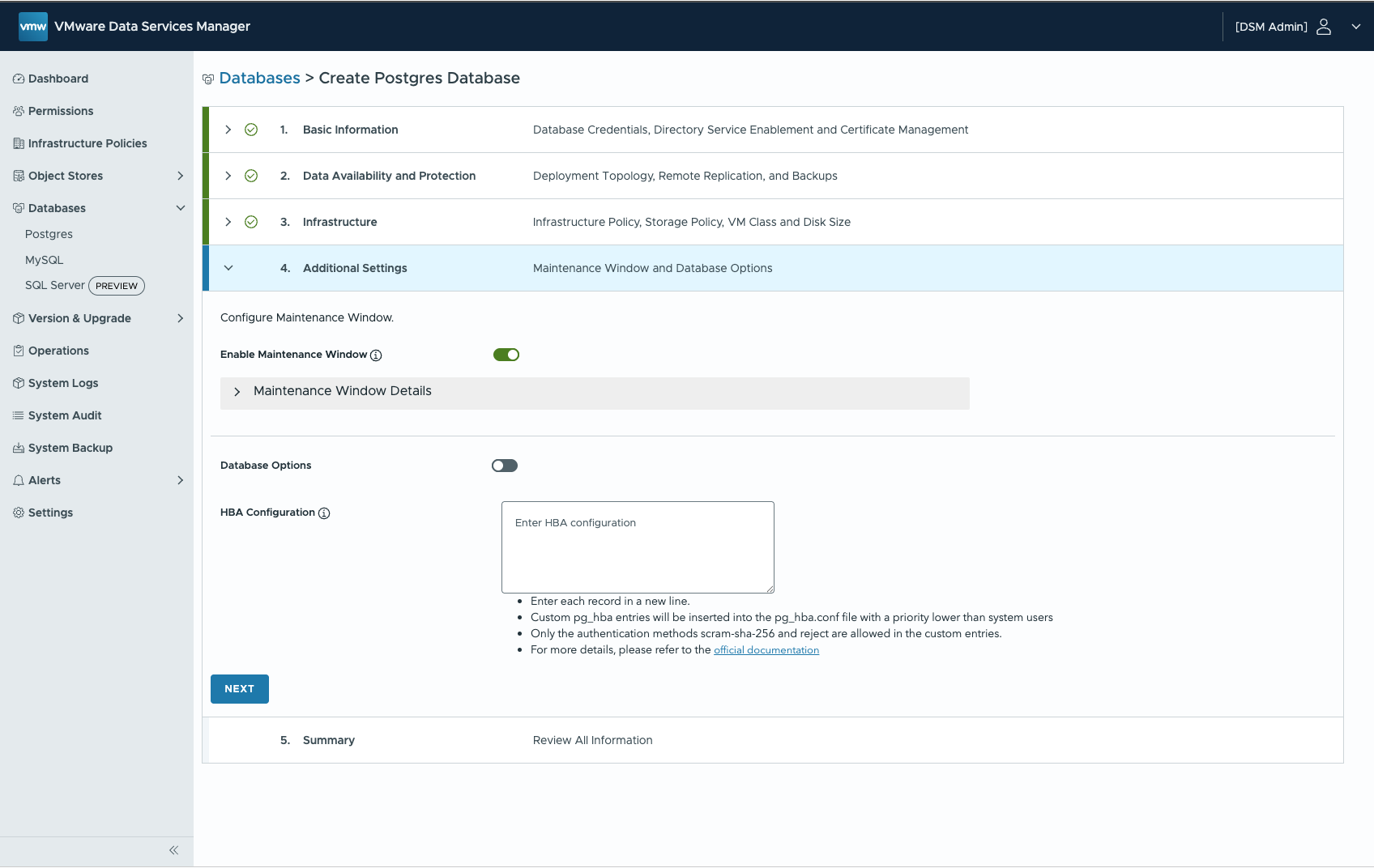
Task: Collapse the sidebar with double-chevron icon
Action: click(173, 850)
